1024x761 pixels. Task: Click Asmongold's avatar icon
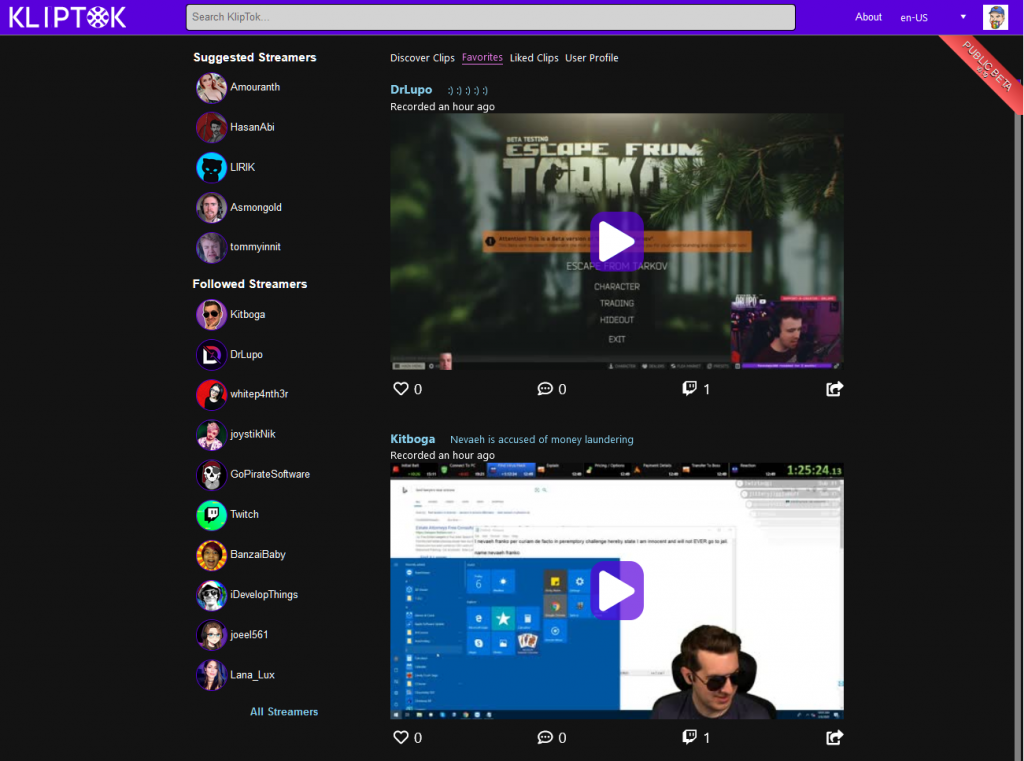click(x=212, y=208)
